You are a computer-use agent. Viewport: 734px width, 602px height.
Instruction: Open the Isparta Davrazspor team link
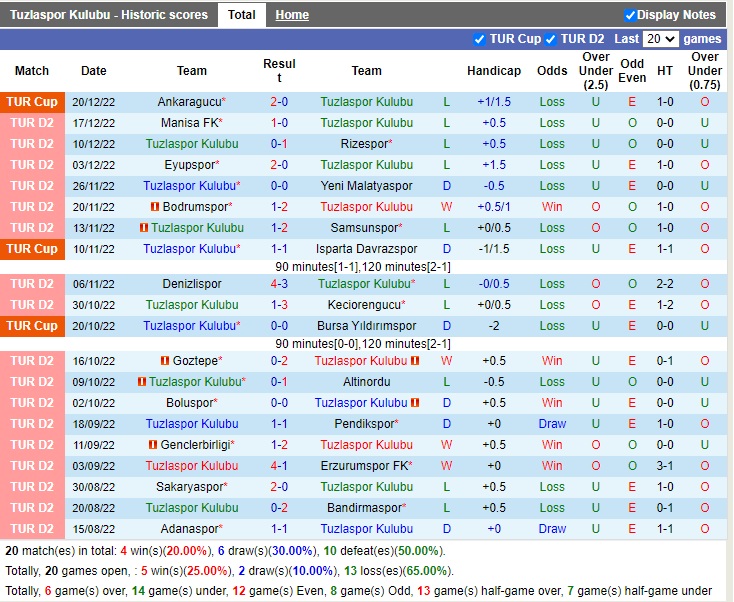(x=364, y=249)
